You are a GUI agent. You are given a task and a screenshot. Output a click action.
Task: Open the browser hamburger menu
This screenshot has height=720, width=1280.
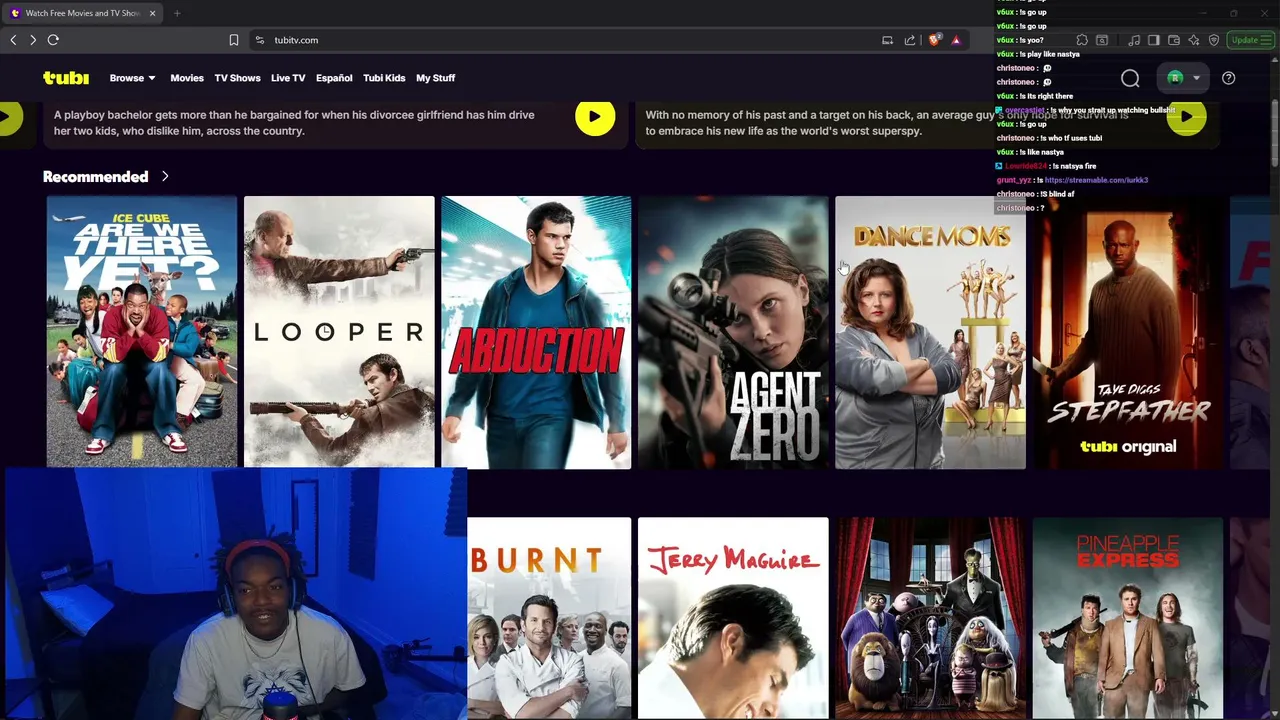1268,40
